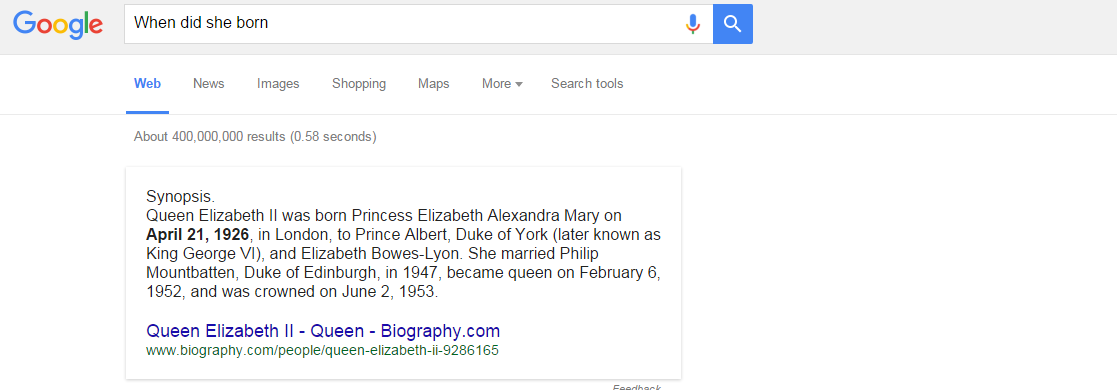
Task: Switch to the News tab
Action: tap(209, 84)
